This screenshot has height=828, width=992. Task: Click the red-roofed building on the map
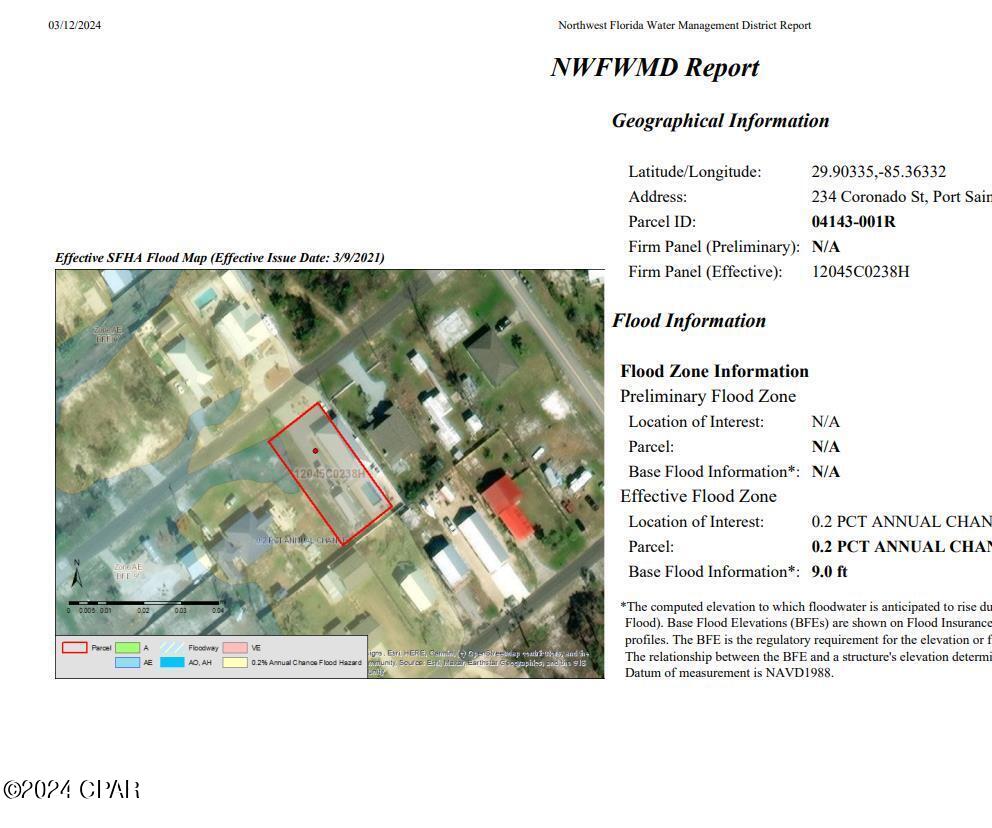[x=508, y=507]
